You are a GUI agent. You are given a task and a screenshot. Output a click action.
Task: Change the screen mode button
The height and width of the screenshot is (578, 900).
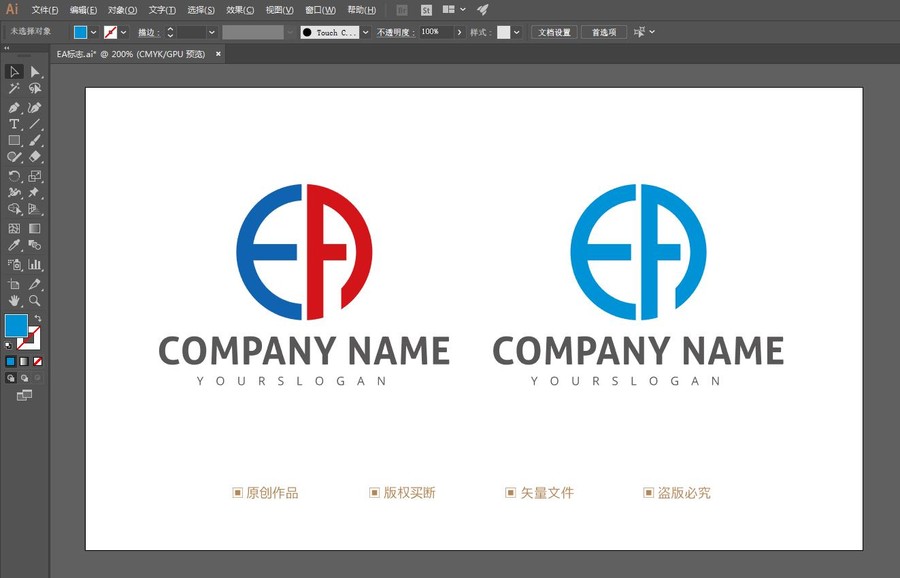(x=24, y=395)
